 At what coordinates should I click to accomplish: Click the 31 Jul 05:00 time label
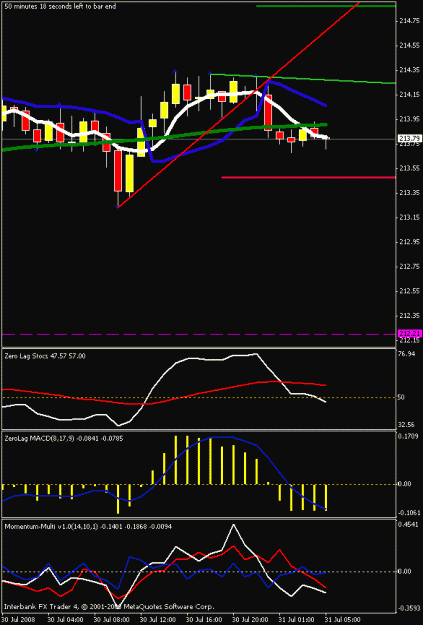(x=343, y=620)
